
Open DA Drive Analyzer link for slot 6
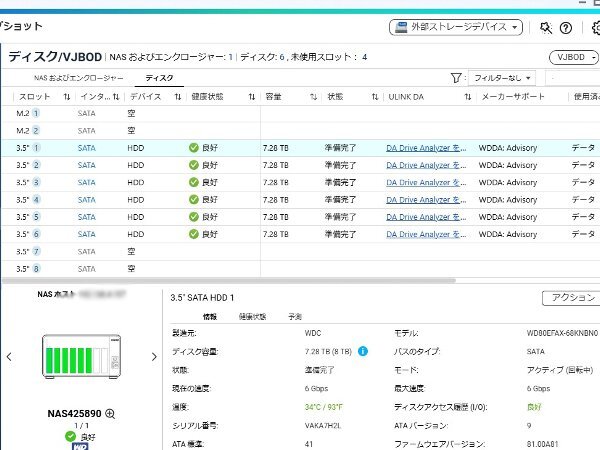click(426, 234)
